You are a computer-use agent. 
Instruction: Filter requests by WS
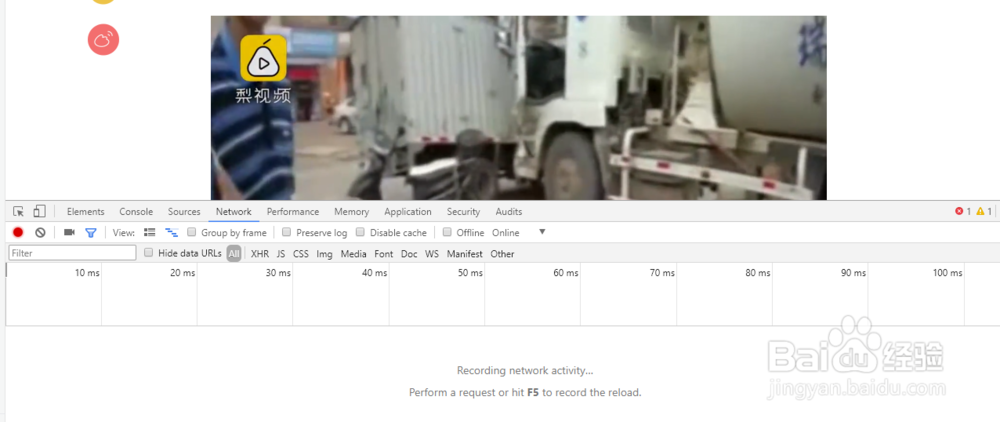[x=432, y=254]
